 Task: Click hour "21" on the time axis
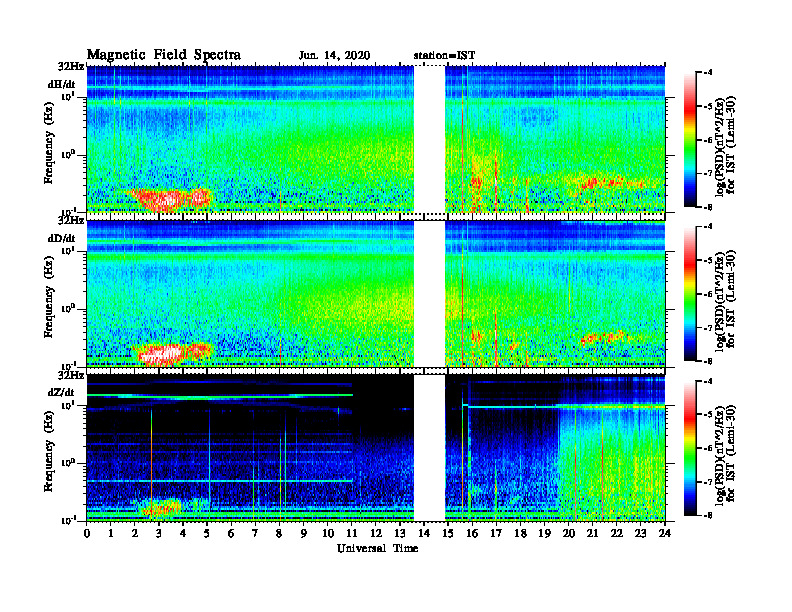(x=592, y=534)
